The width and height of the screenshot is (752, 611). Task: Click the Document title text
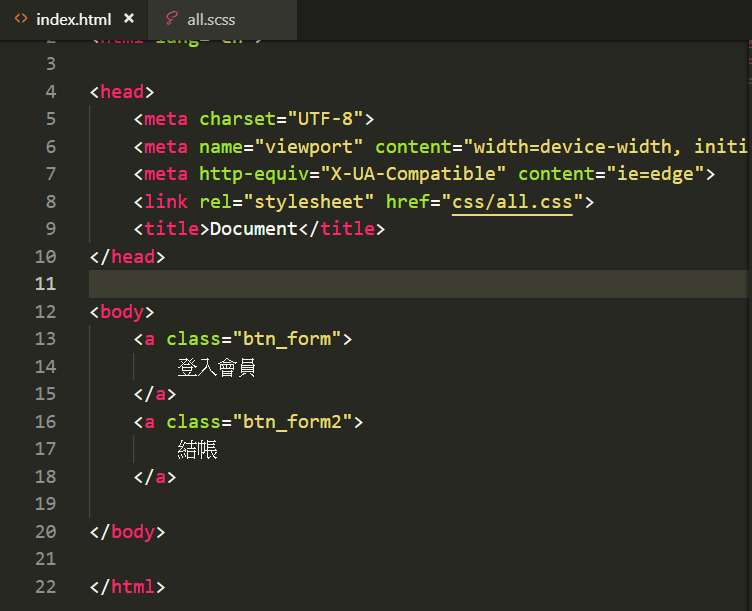(x=254, y=229)
